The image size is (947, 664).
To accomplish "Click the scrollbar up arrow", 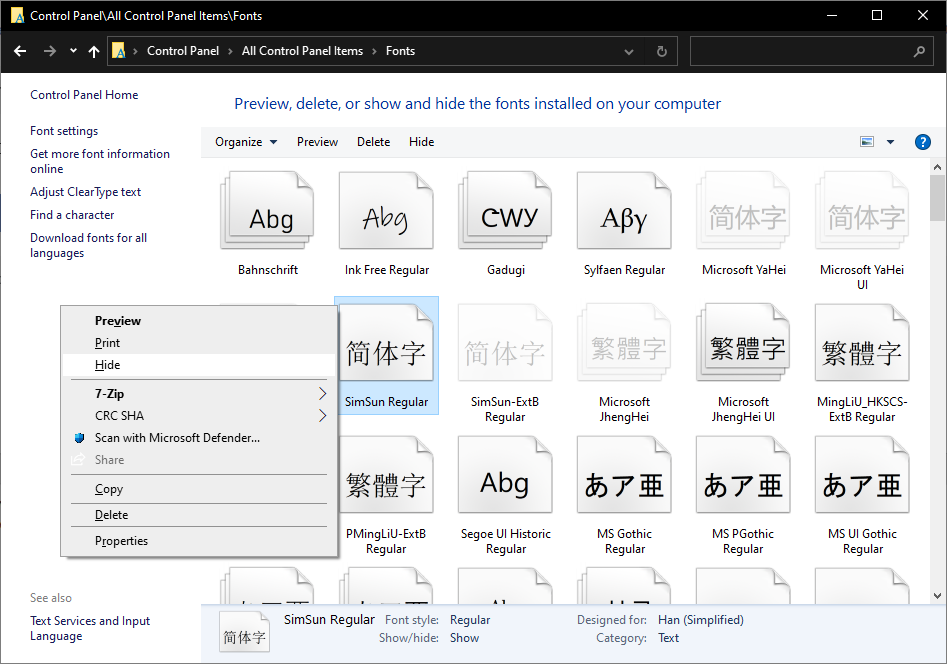I will 937,167.
